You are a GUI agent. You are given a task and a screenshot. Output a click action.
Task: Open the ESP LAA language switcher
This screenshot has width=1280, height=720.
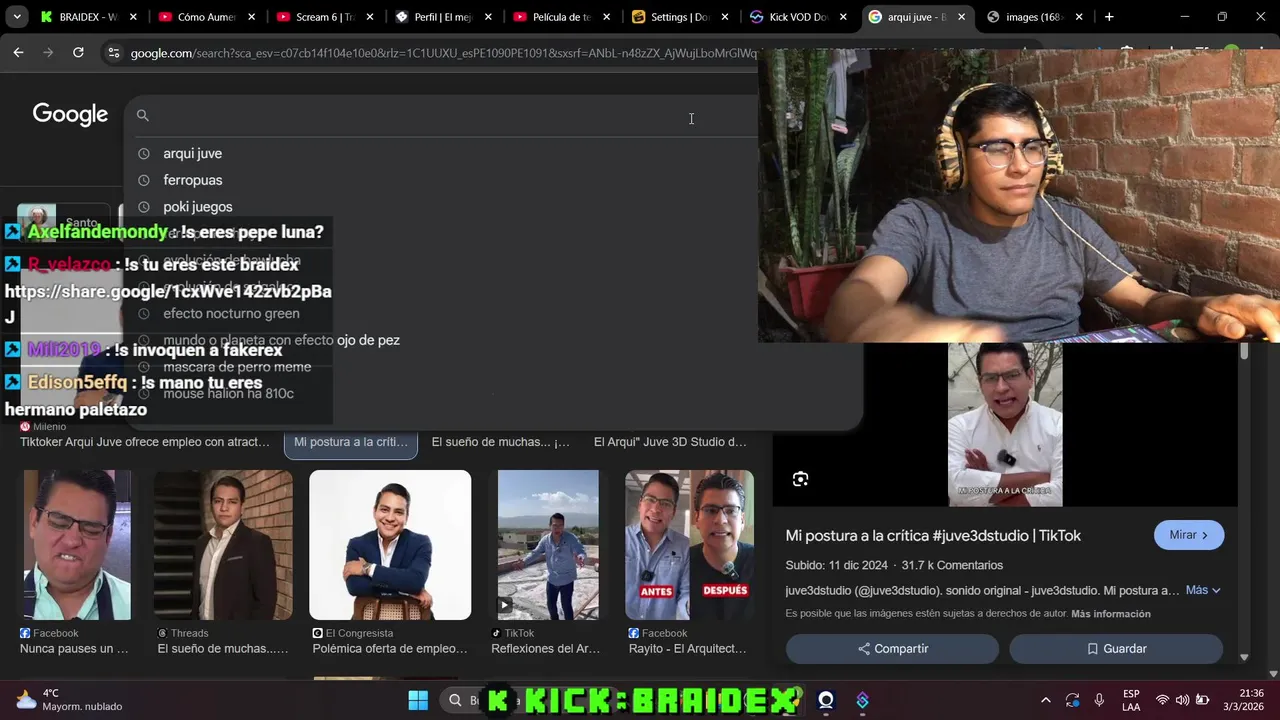point(1131,700)
